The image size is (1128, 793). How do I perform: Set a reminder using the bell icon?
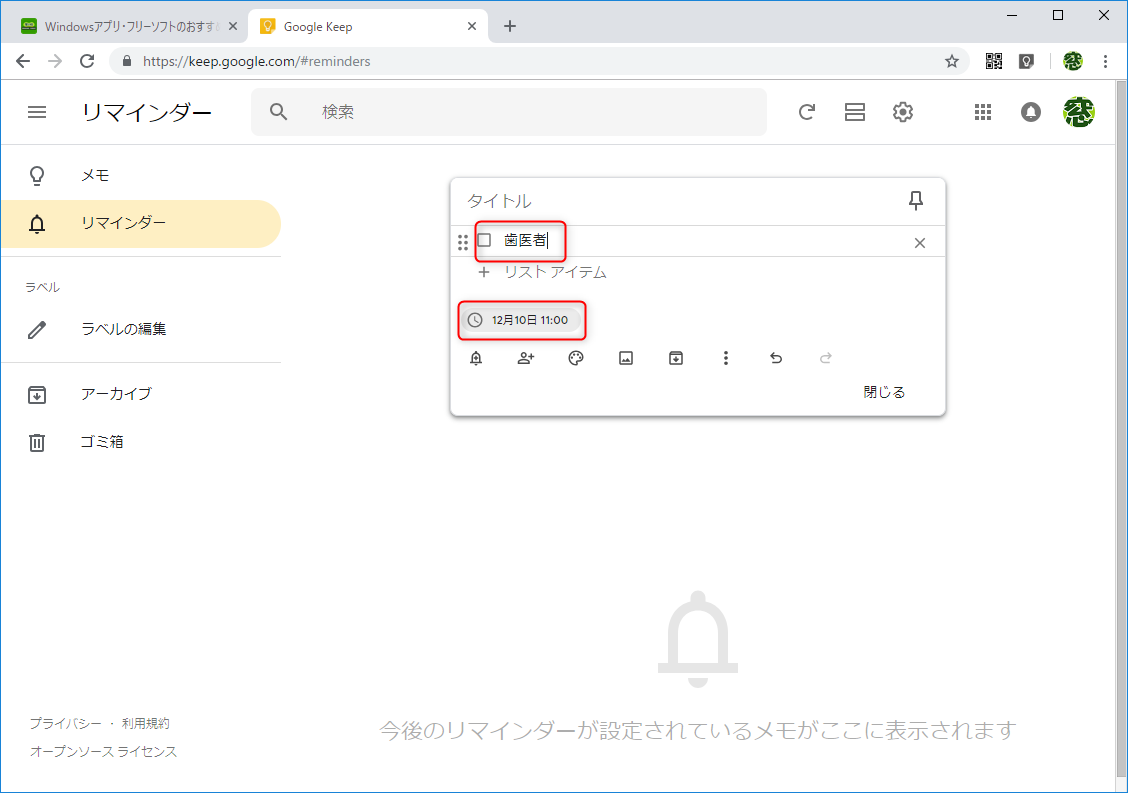tap(476, 357)
